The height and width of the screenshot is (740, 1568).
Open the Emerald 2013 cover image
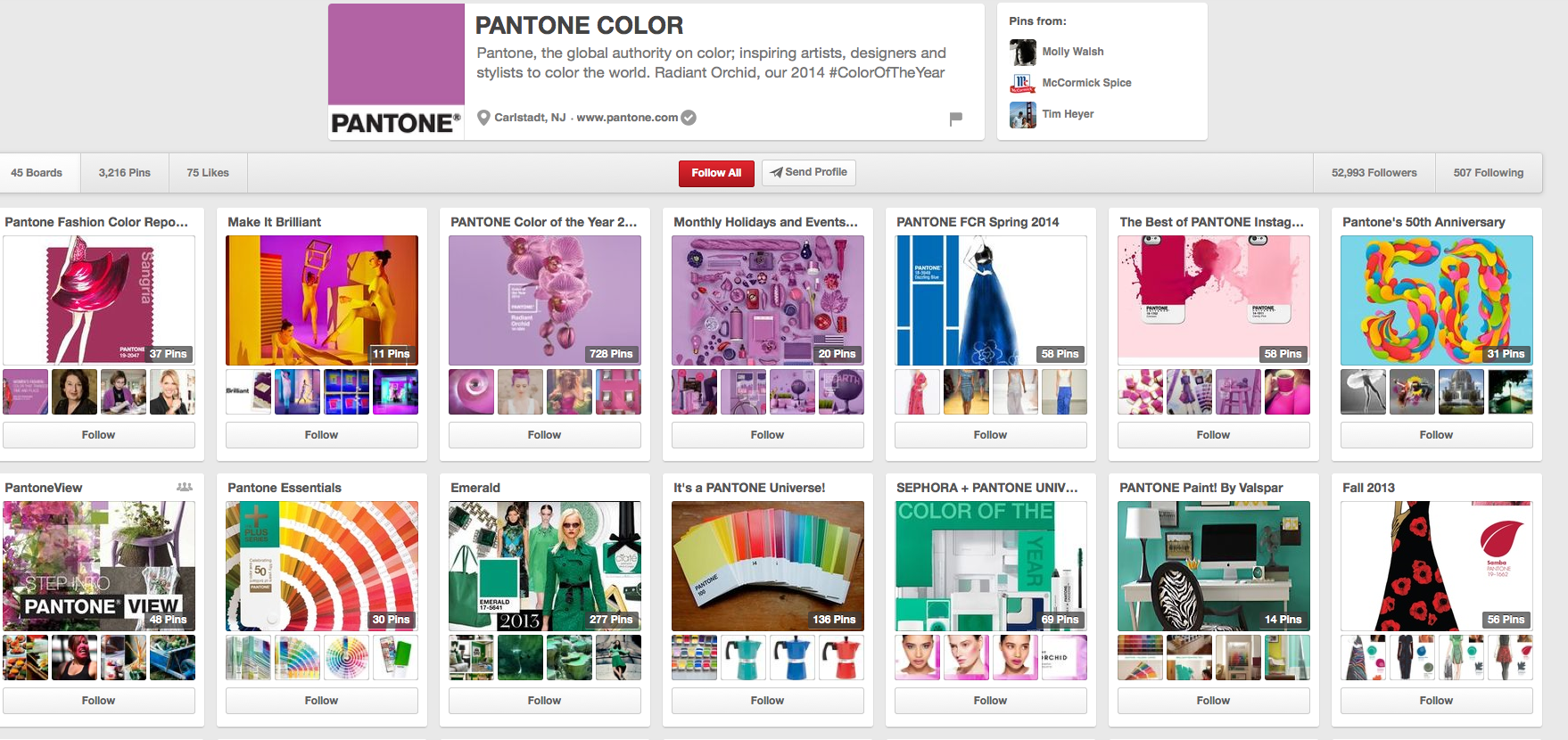[x=545, y=566]
